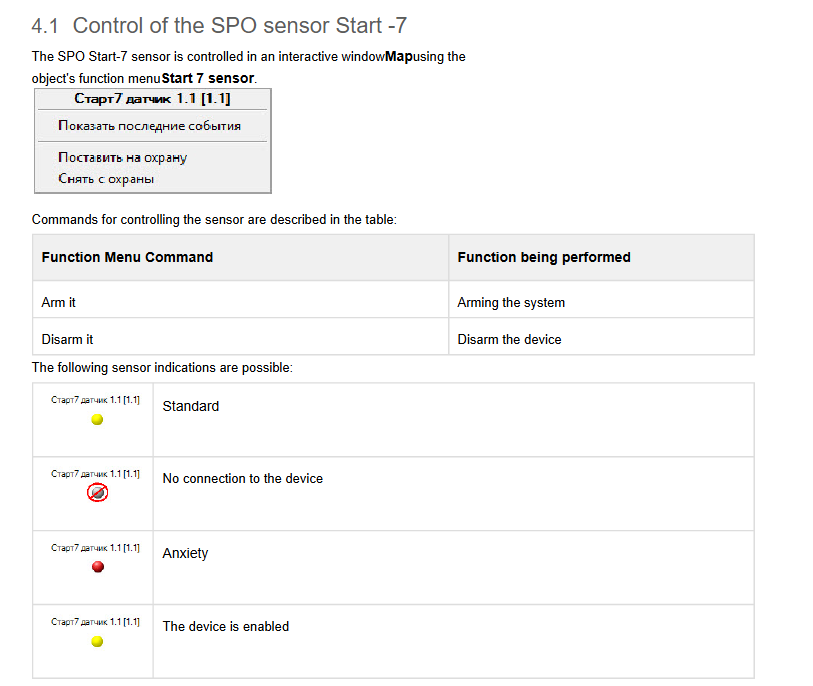Viewport: 813px width, 686px height.
Task: Click the 'Arm it' table cell
Action: (x=241, y=302)
